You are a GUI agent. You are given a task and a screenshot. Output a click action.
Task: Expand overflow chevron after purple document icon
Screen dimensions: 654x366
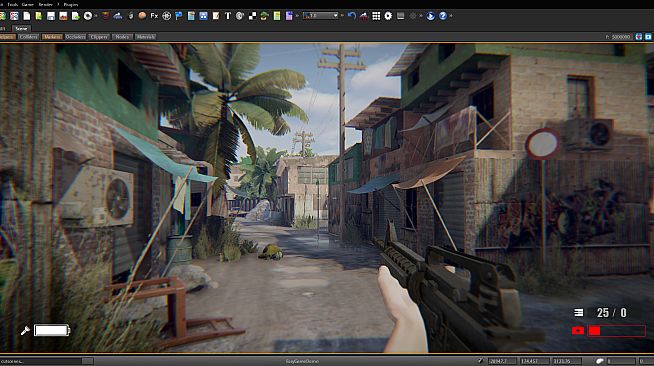pyautogui.click(x=297, y=16)
